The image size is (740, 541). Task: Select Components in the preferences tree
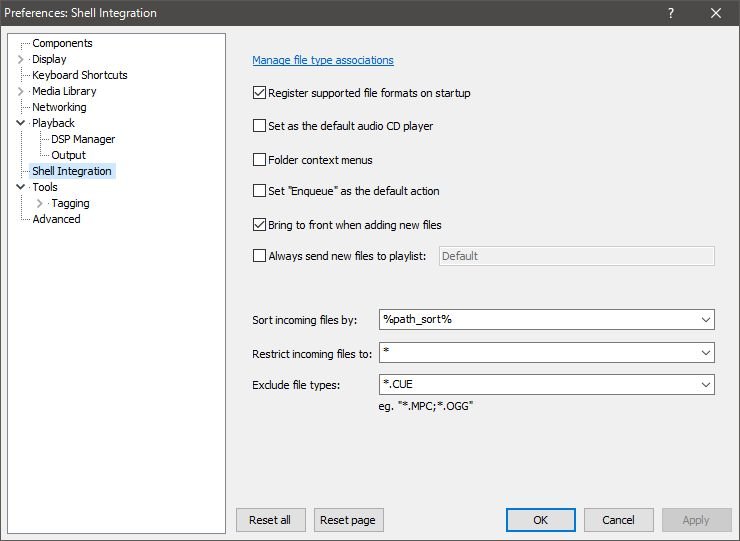pos(62,43)
